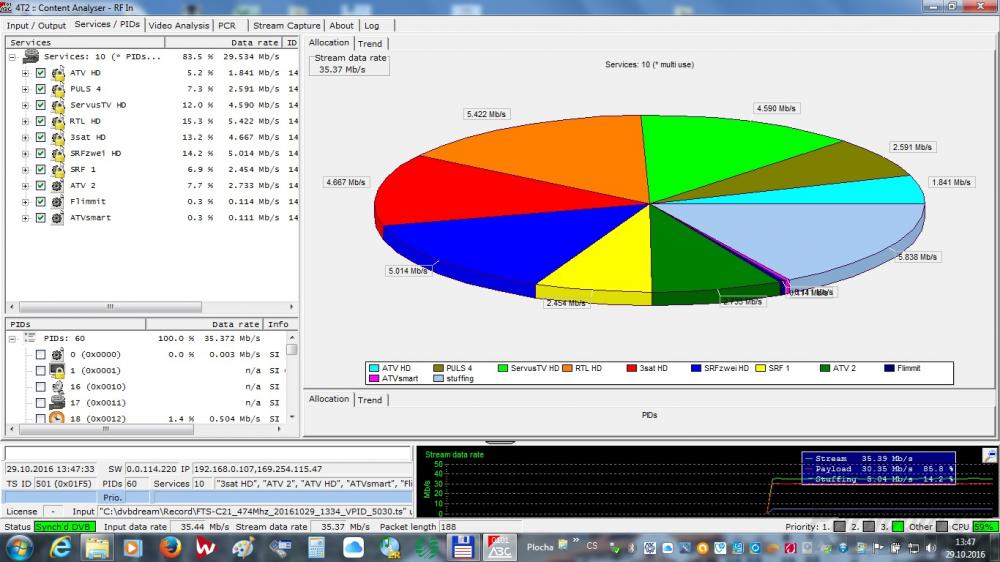Image resolution: width=1000 pixels, height=562 pixels.
Task: Uncheck the 3sat HD service checkbox
Action: pos(41,137)
